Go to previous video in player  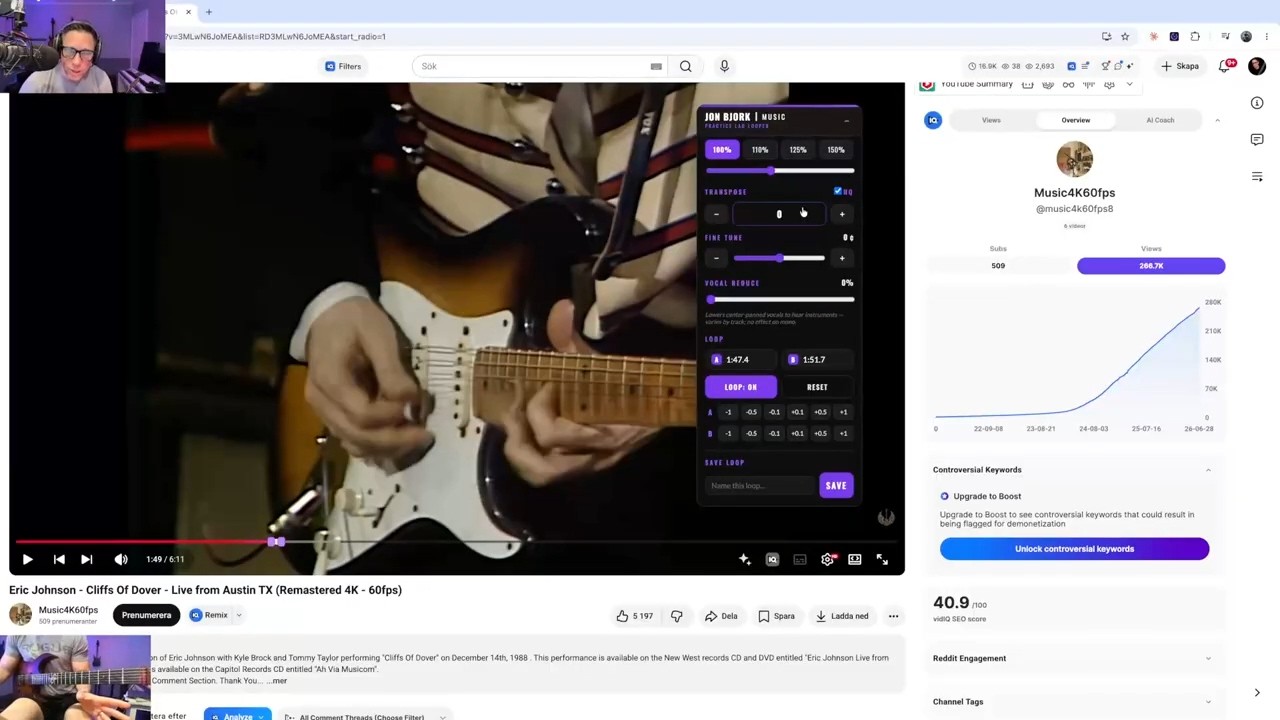59,560
